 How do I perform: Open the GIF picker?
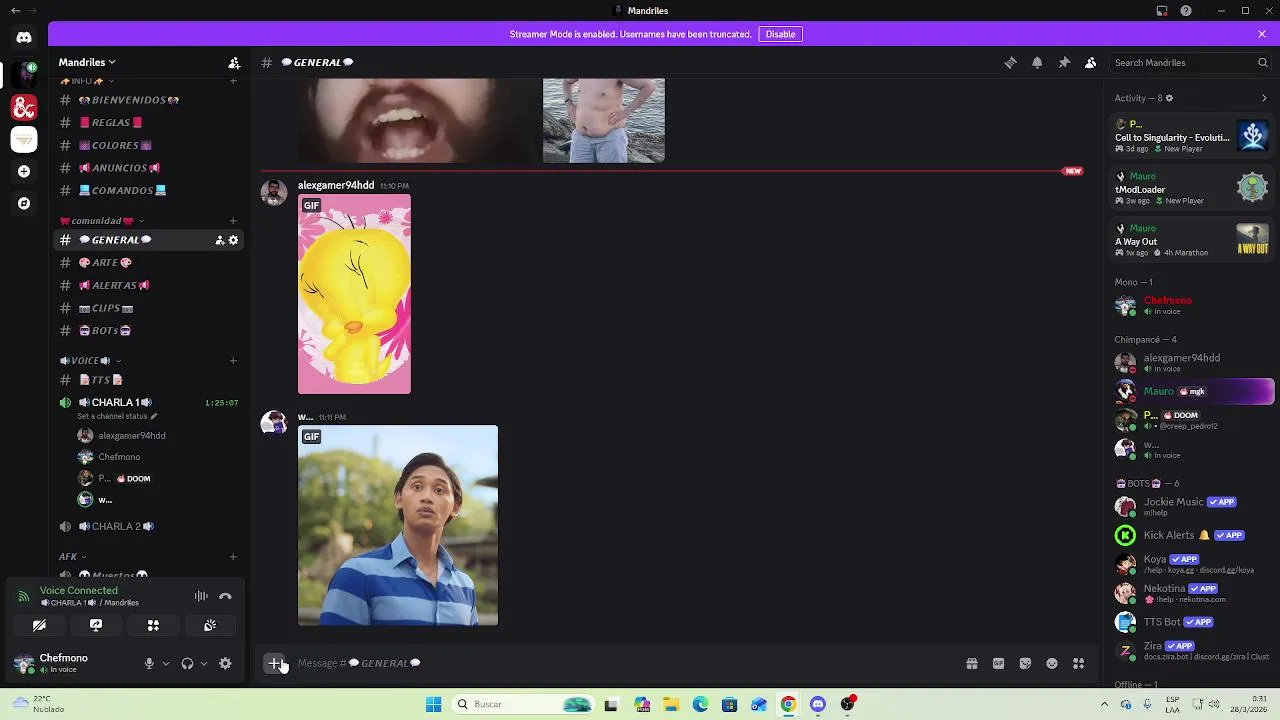click(x=998, y=663)
